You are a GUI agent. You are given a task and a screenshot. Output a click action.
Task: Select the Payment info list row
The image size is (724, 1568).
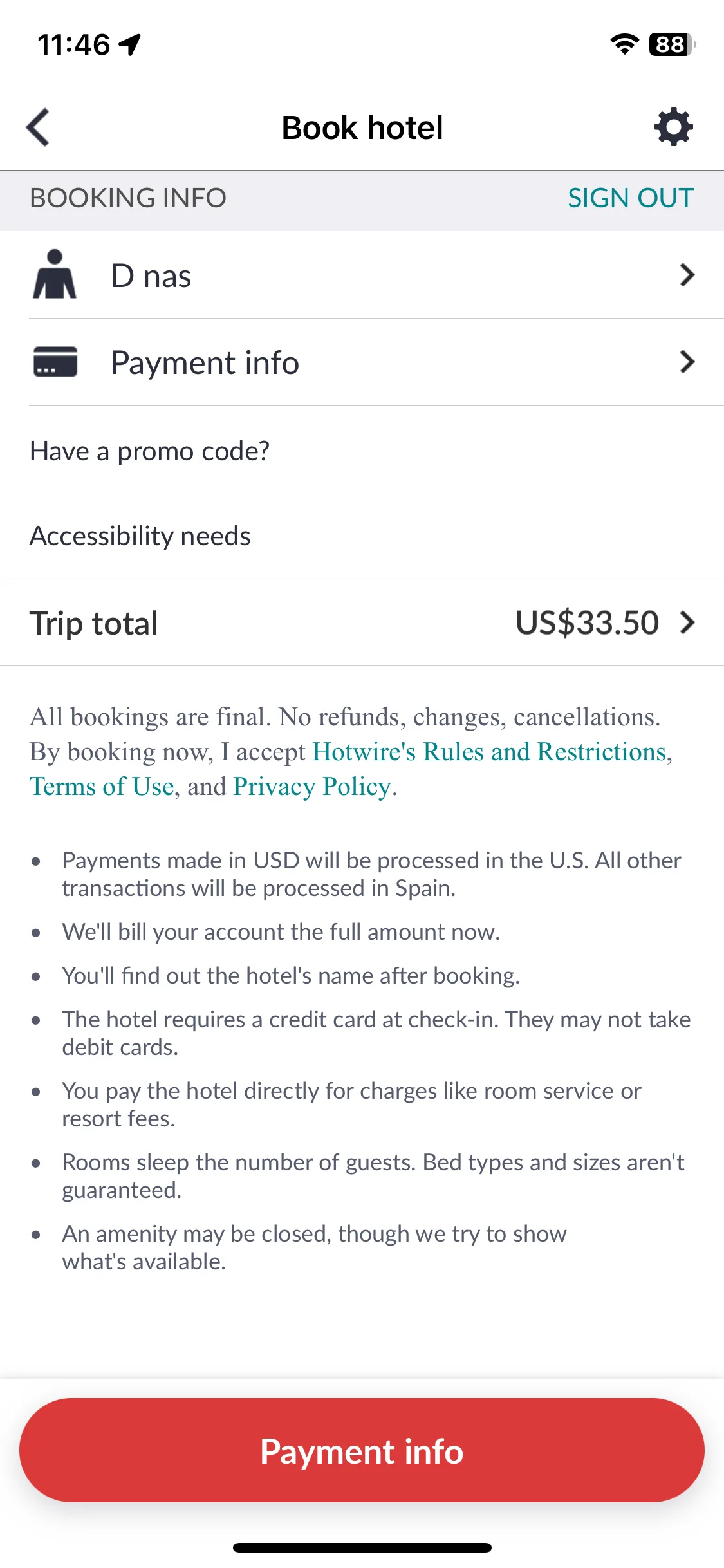pyautogui.click(x=362, y=362)
